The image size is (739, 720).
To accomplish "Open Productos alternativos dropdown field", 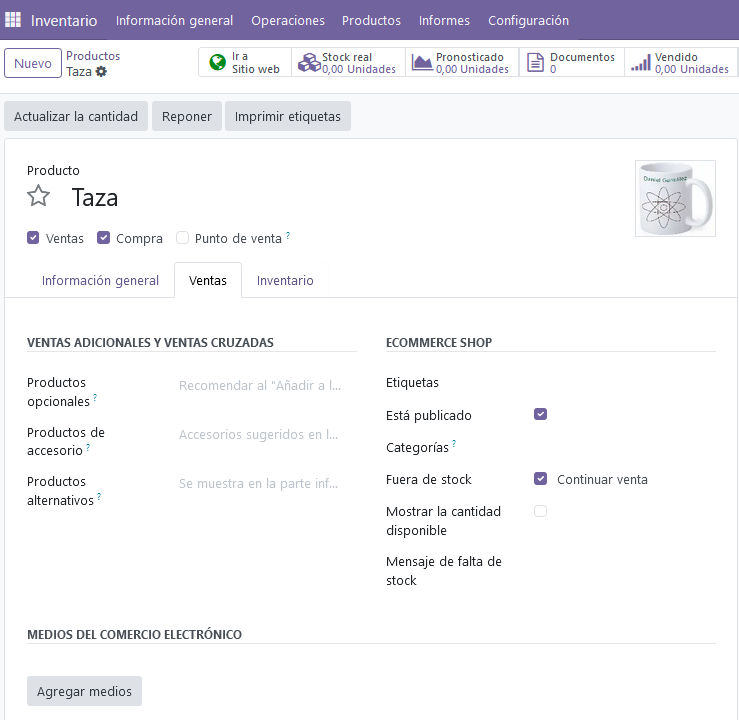I will 260,484.
